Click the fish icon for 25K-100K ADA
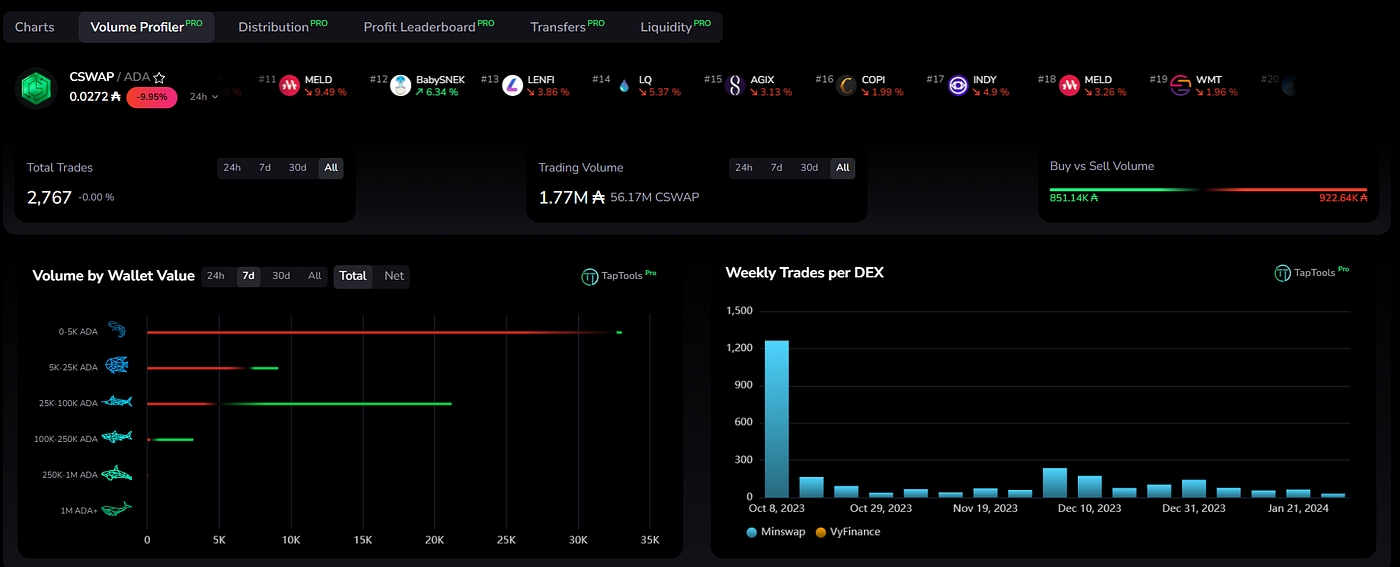This screenshot has height=567, width=1400. point(117,402)
